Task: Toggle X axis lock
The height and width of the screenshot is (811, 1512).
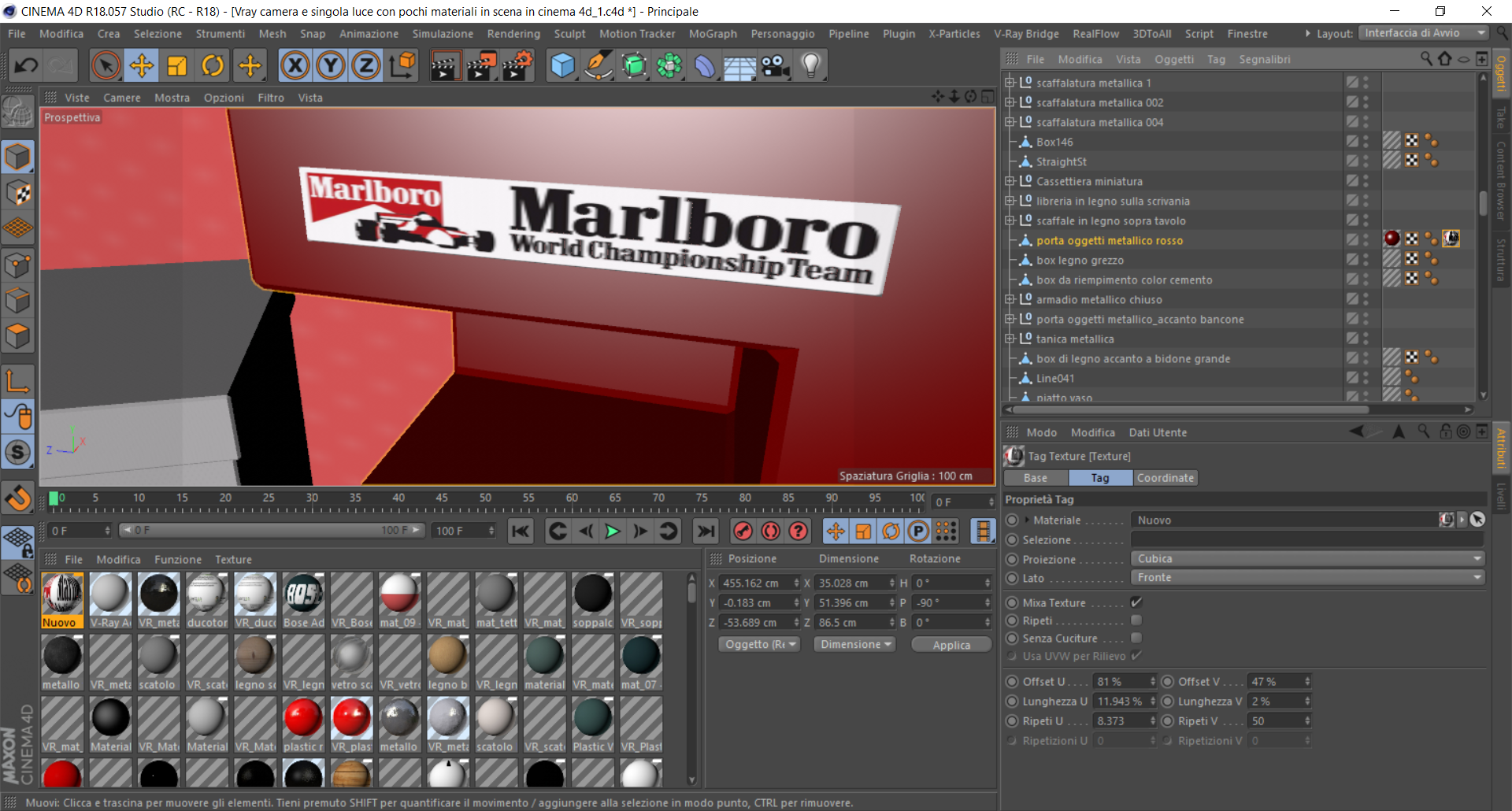Action: point(295,65)
